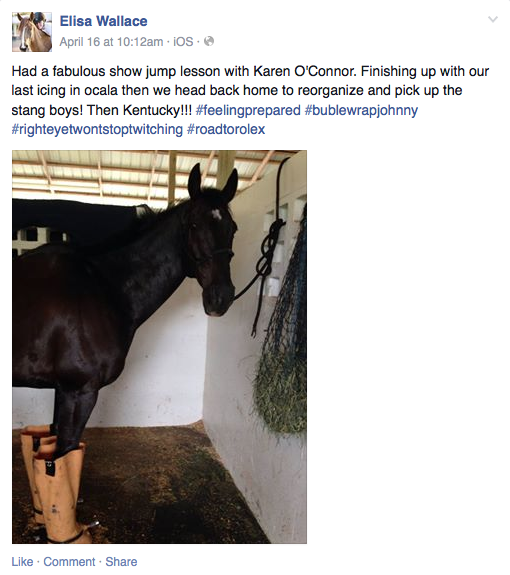Comment on this post
510x575 pixels.
(69, 562)
